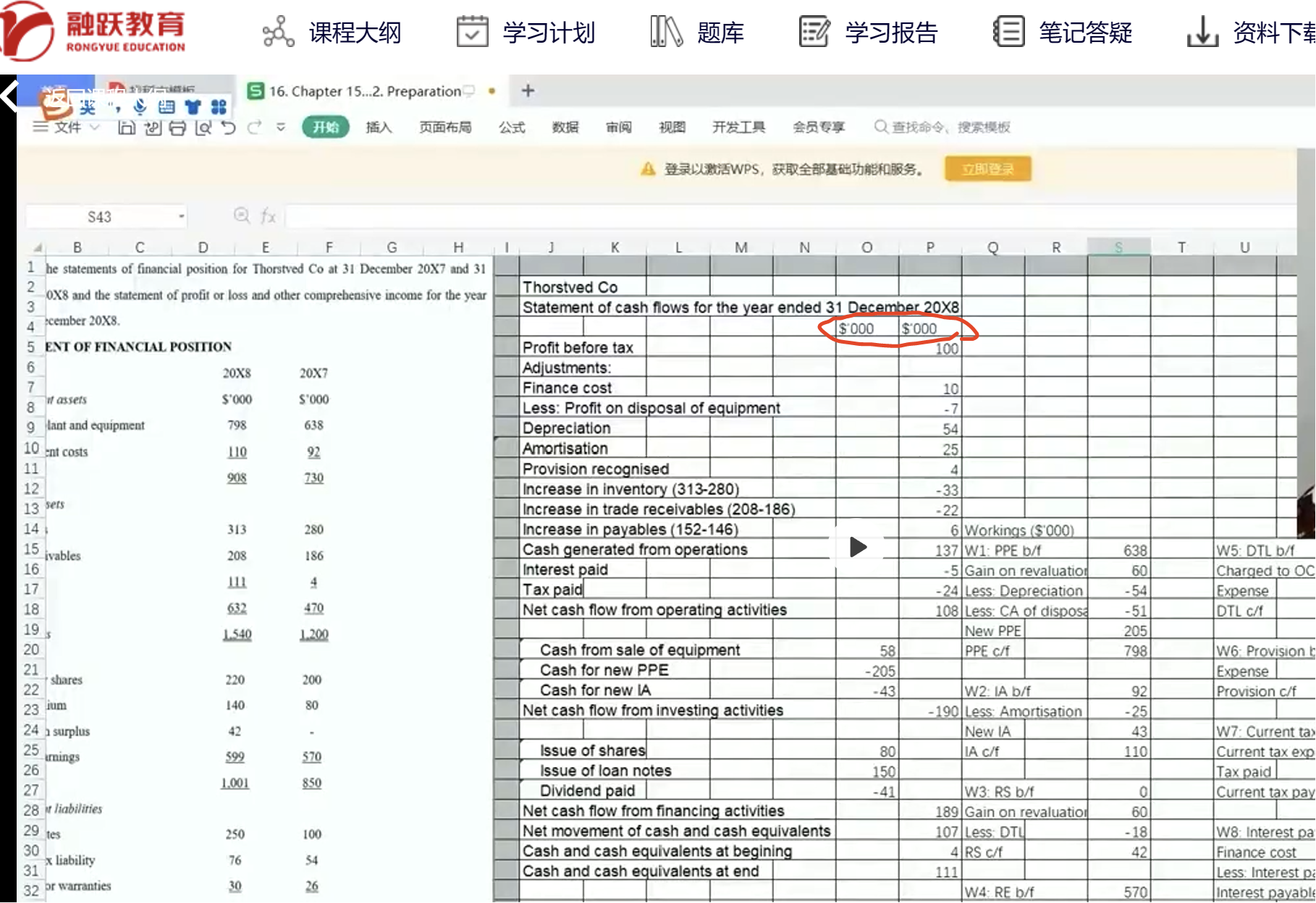
Task: Expand the quick access toolbar customize arrow
Action: click(281, 127)
